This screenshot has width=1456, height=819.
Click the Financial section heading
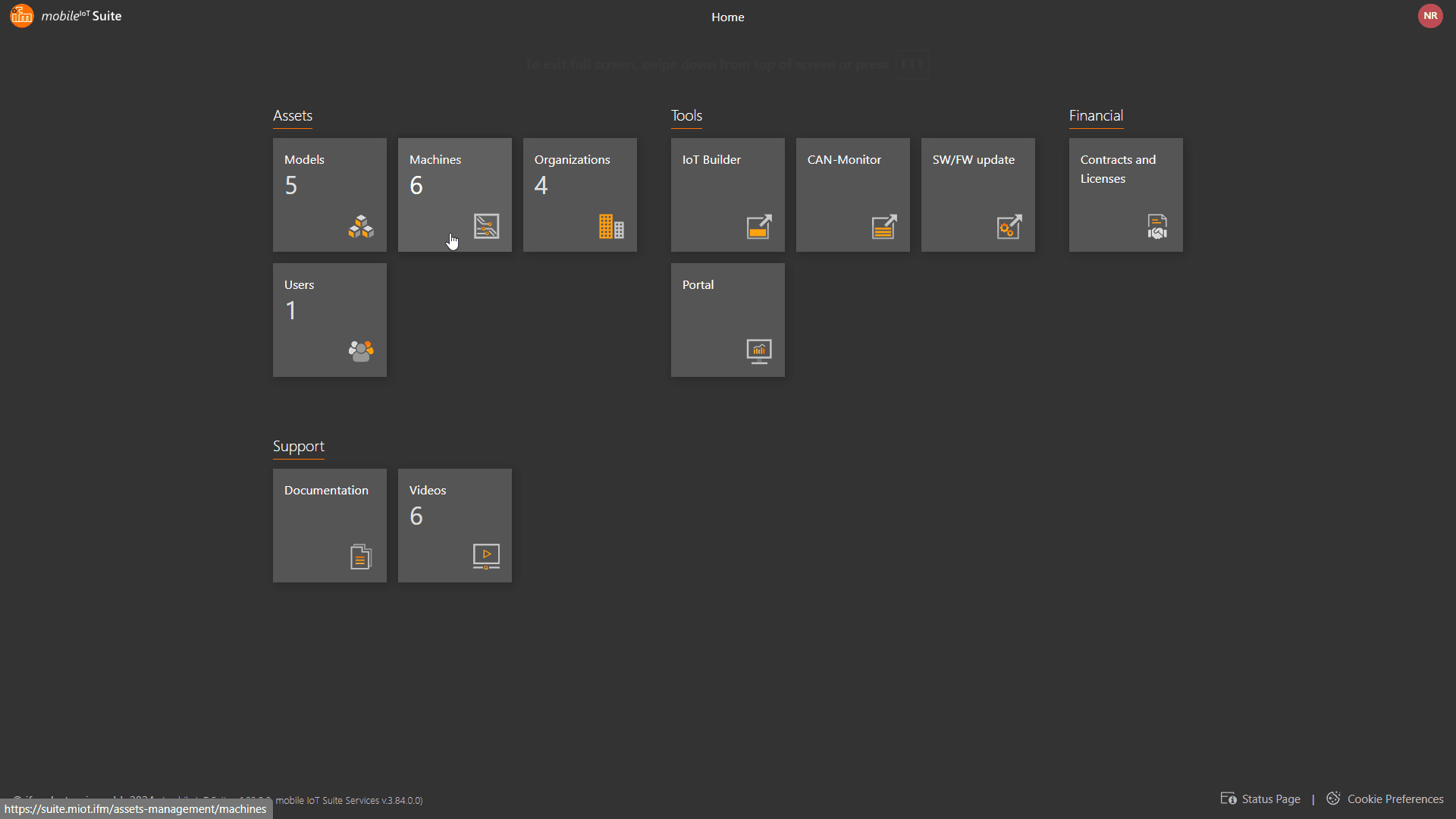click(1096, 115)
